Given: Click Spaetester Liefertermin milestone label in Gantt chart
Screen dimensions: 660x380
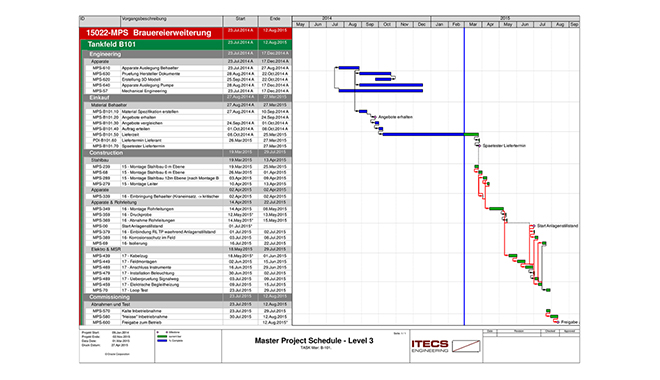Looking at the screenshot, I should tap(504, 146).
